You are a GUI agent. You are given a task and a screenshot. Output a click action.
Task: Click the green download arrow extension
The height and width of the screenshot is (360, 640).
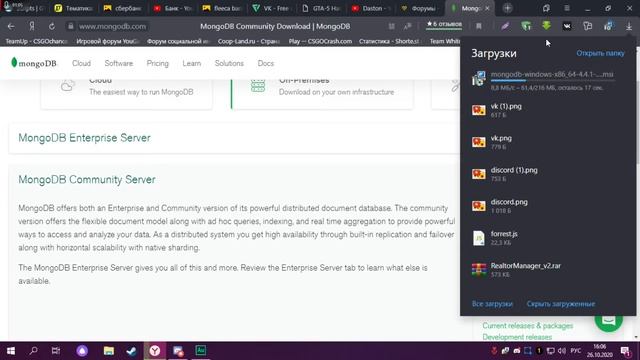coord(547,26)
